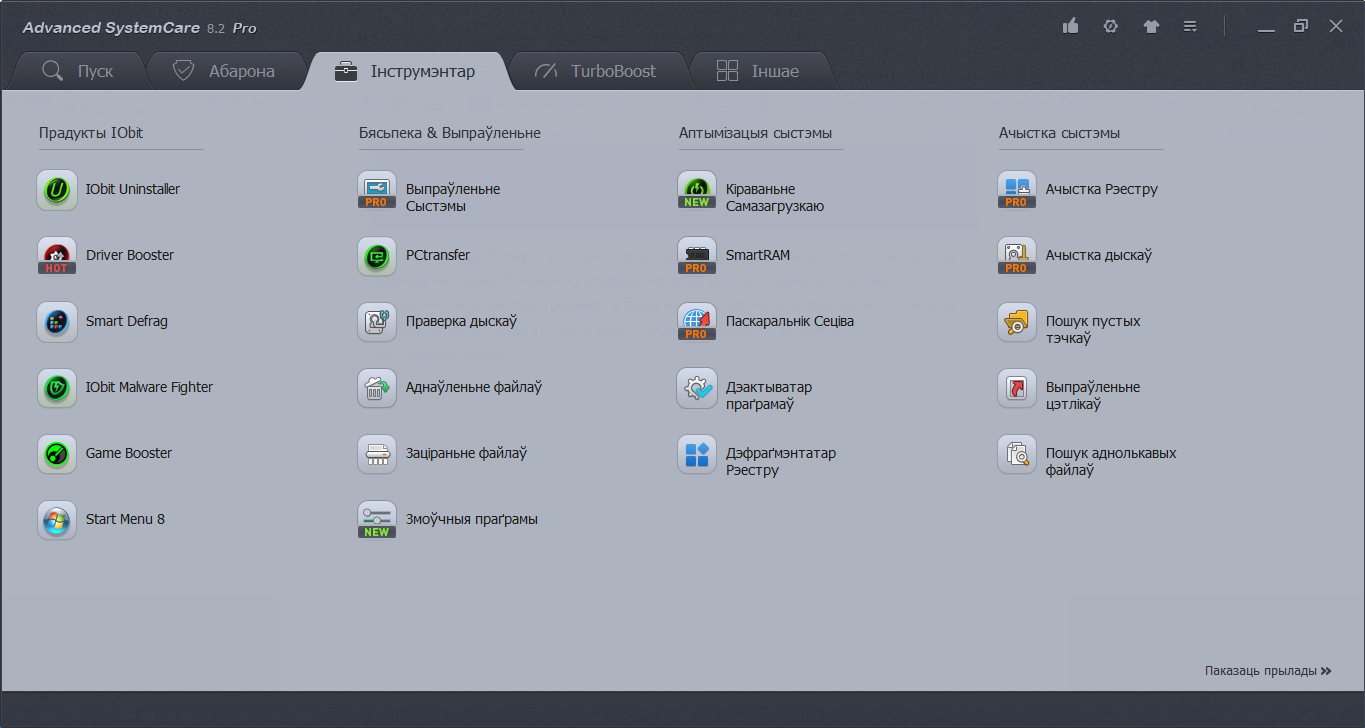Click the Start Menu 8 label
Image resolution: width=1365 pixels, height=728 pixels.
(125, 519)
